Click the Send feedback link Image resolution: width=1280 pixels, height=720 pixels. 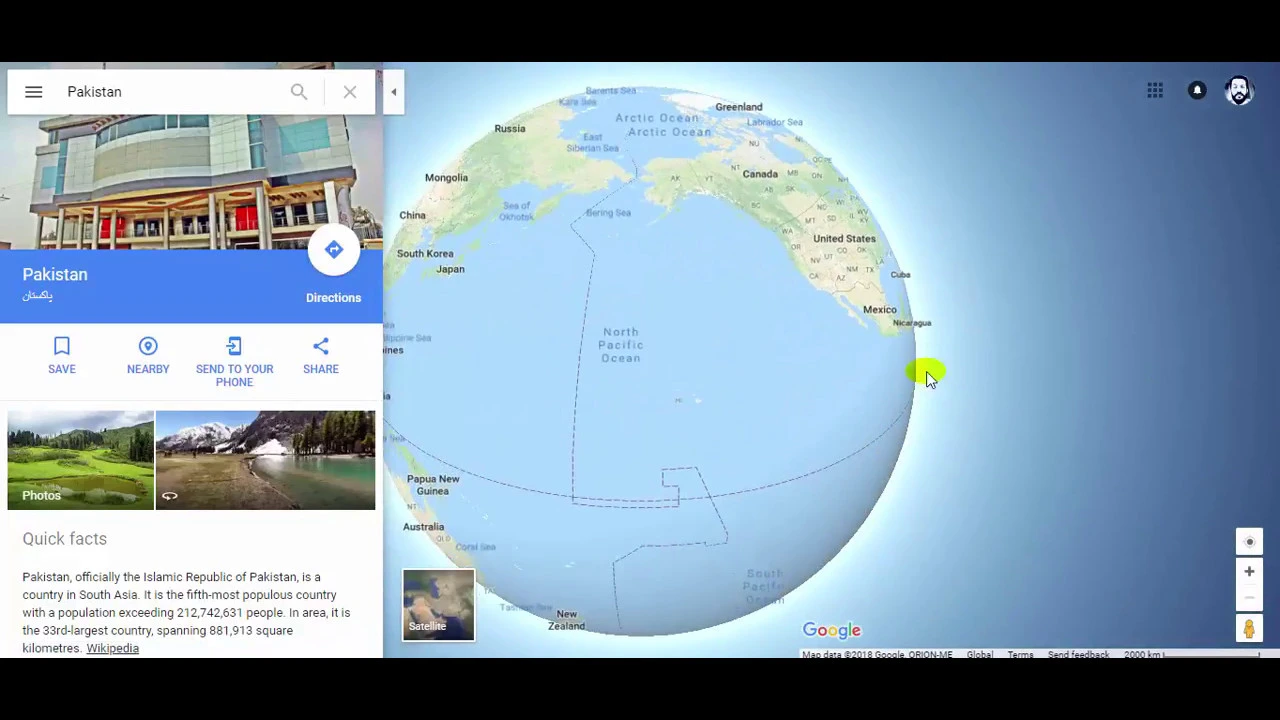1078,655
